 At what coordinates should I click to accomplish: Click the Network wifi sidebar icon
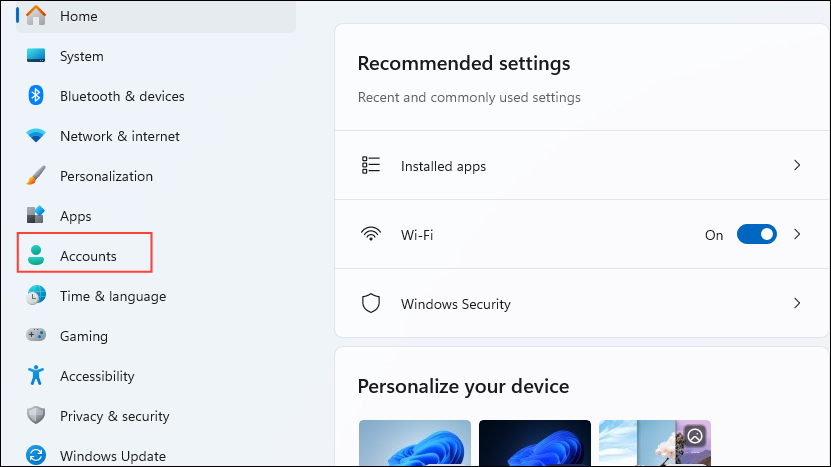(36, 136)
